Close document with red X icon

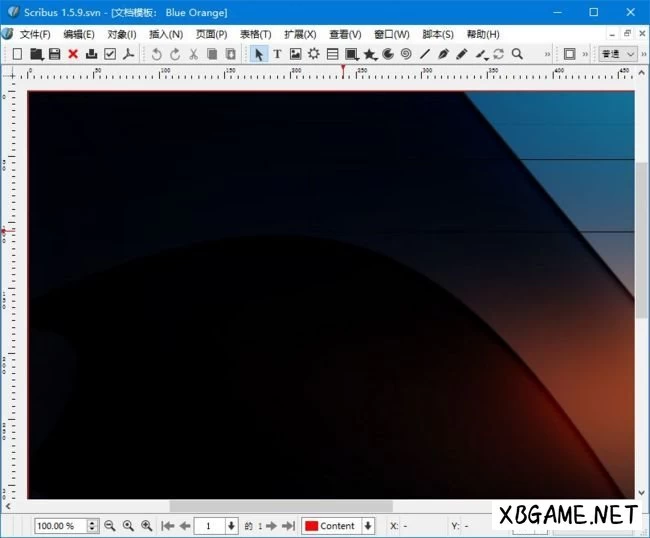pyautogui.click(x=73, y=54)
